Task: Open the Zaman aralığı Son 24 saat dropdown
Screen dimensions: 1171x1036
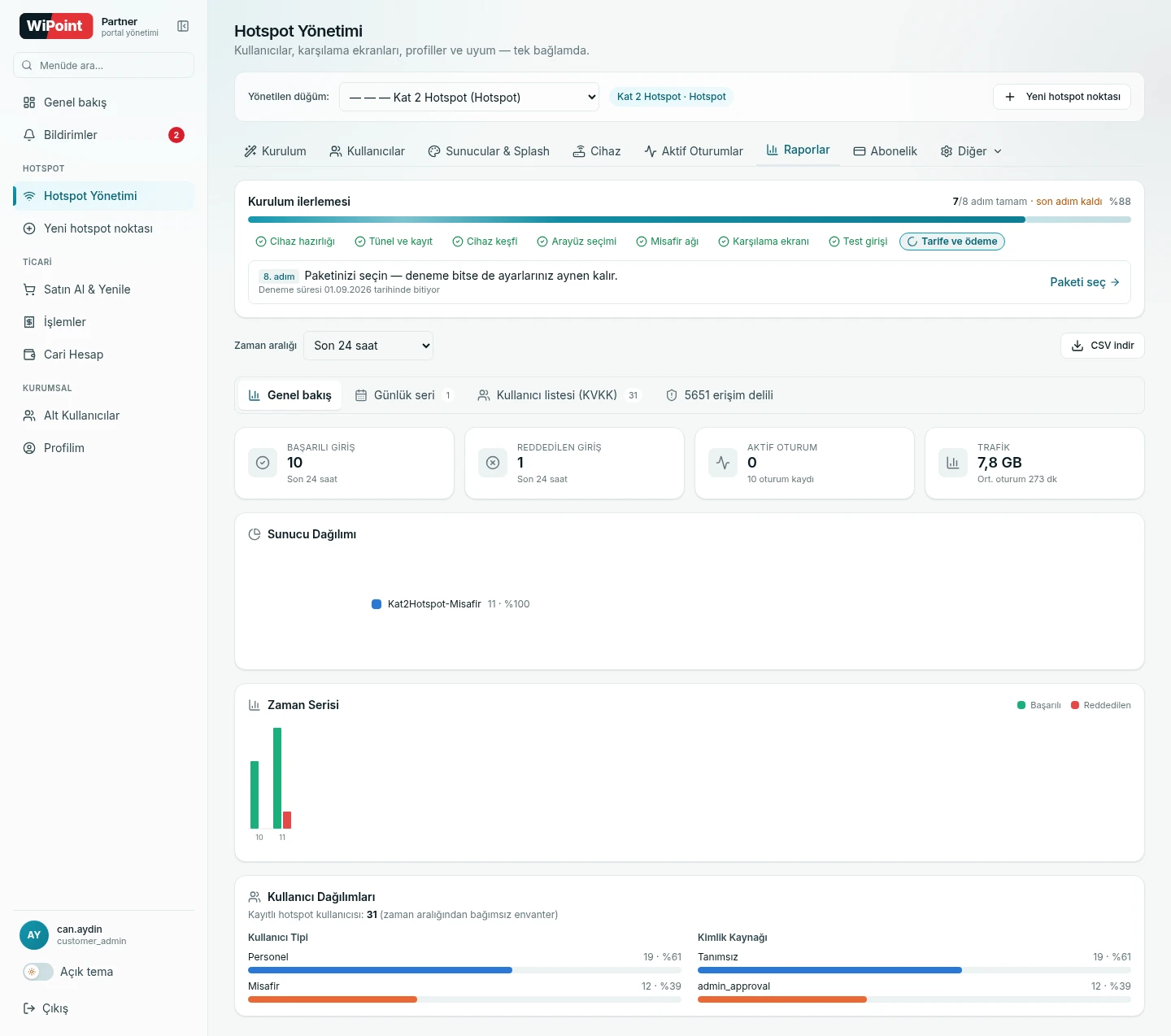Action: [368, 346]
